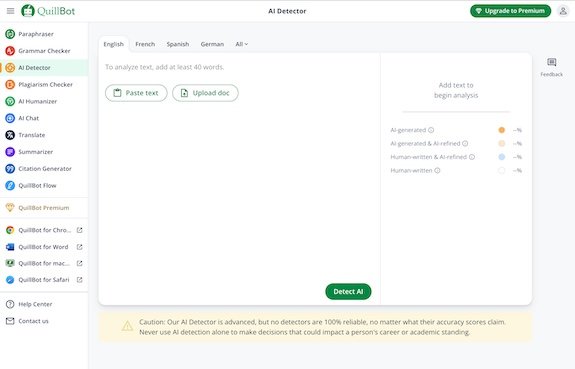Click the blue Human-written & AI-refined dot
This screenshot has height=369, width=575.
pyautogui.click(x=502, y=157)
